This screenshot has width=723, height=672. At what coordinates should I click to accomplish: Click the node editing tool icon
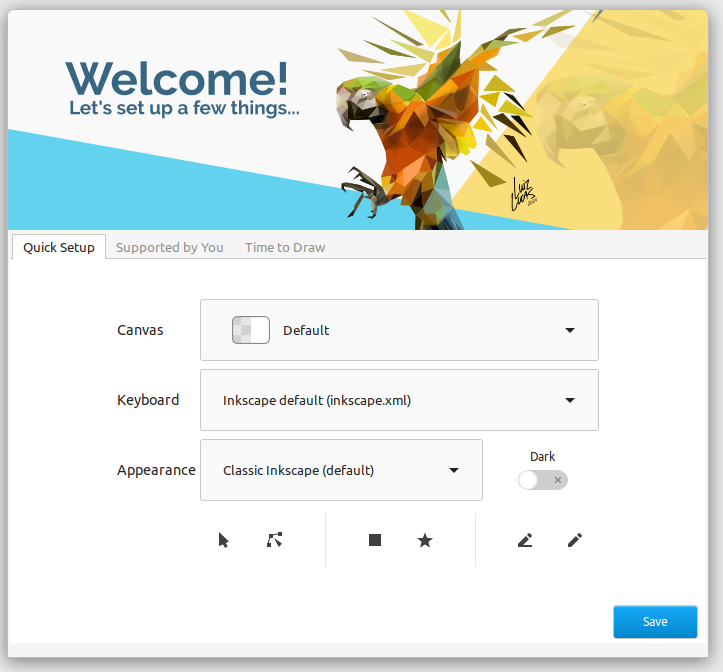click(275, 540)
